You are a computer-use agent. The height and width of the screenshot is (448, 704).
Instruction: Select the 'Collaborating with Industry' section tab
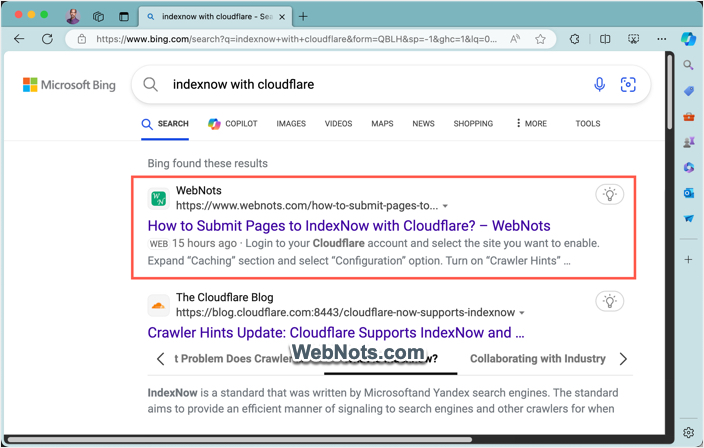pyautogui.click(x=538, y=359)
